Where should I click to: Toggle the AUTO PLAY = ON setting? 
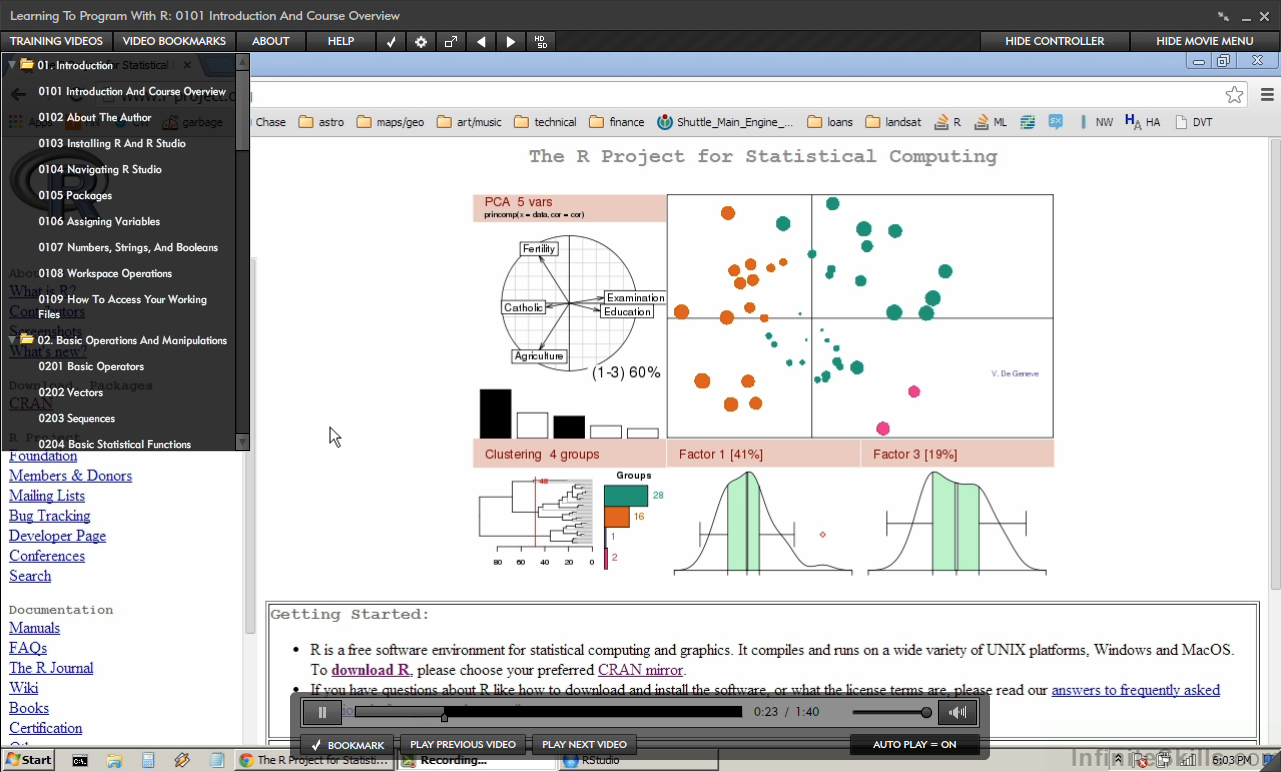coord(914,745)
